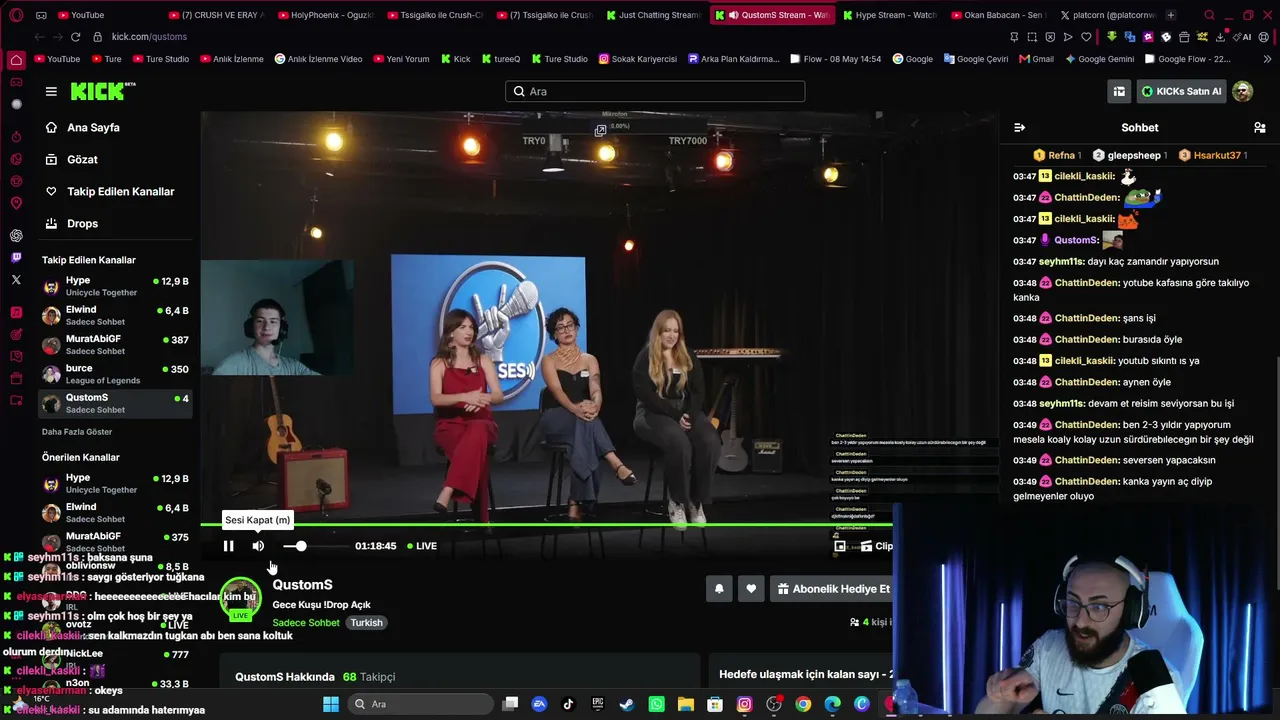Screen dimensions: 1280x720
Task: Open TikTok from the taskbar
Action: tap(569, 704)
